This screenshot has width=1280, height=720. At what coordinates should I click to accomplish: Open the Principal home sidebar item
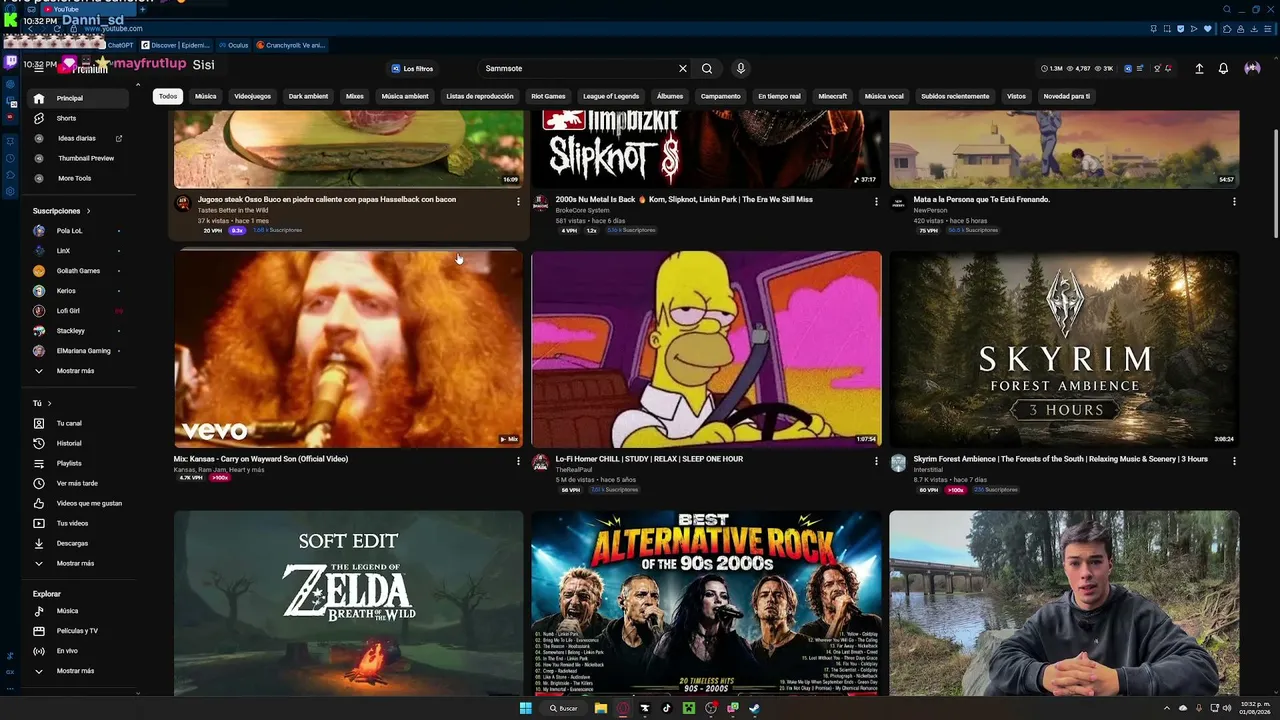78,98
